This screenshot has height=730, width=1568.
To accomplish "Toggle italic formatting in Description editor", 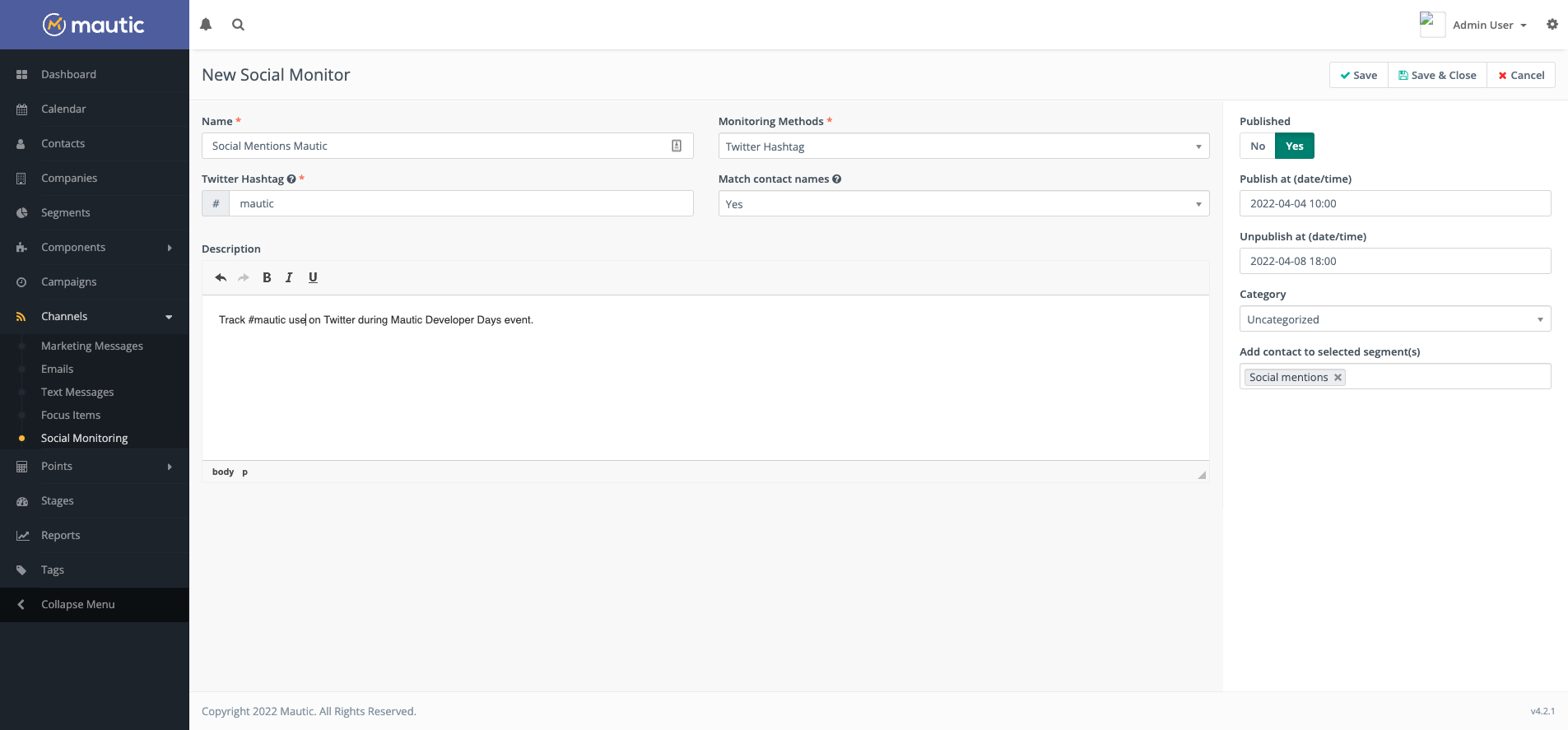I will click(x=289, y=277).
